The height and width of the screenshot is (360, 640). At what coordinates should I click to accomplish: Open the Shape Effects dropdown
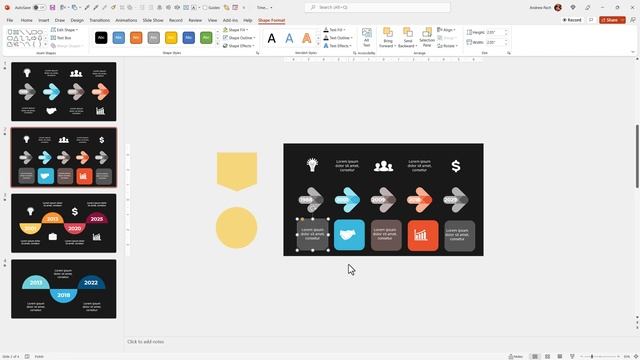point(239,46)
